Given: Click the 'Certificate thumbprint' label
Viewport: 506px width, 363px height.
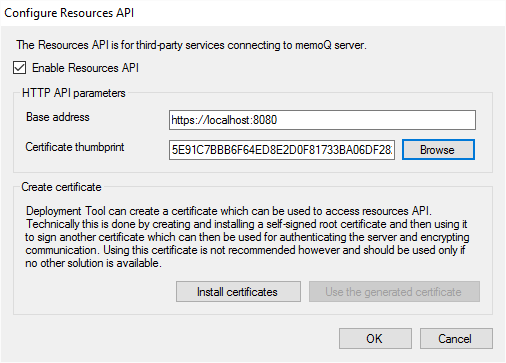Looking at the screenshot, I should click(75, 147).
